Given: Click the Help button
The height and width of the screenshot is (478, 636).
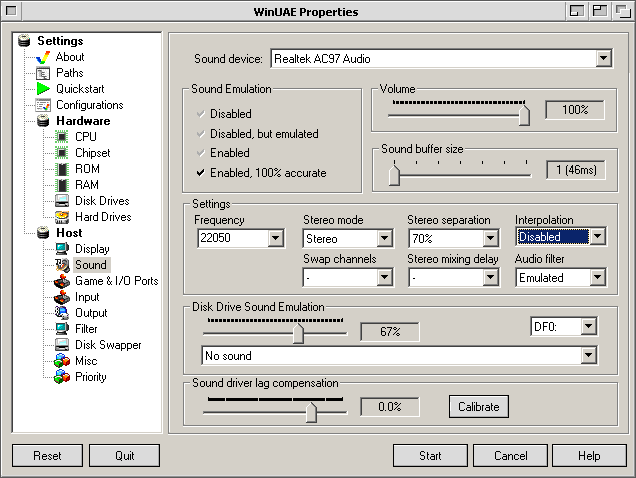Looking at the screenshot, I should point(589,456).
